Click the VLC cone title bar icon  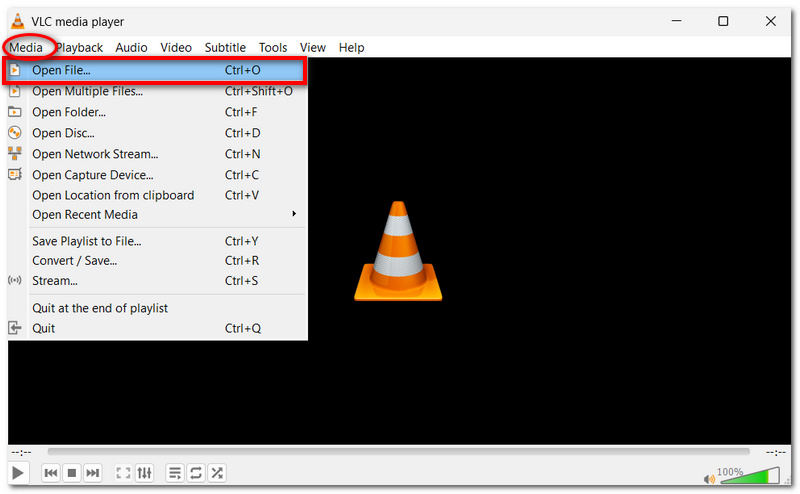coord(18,21)
